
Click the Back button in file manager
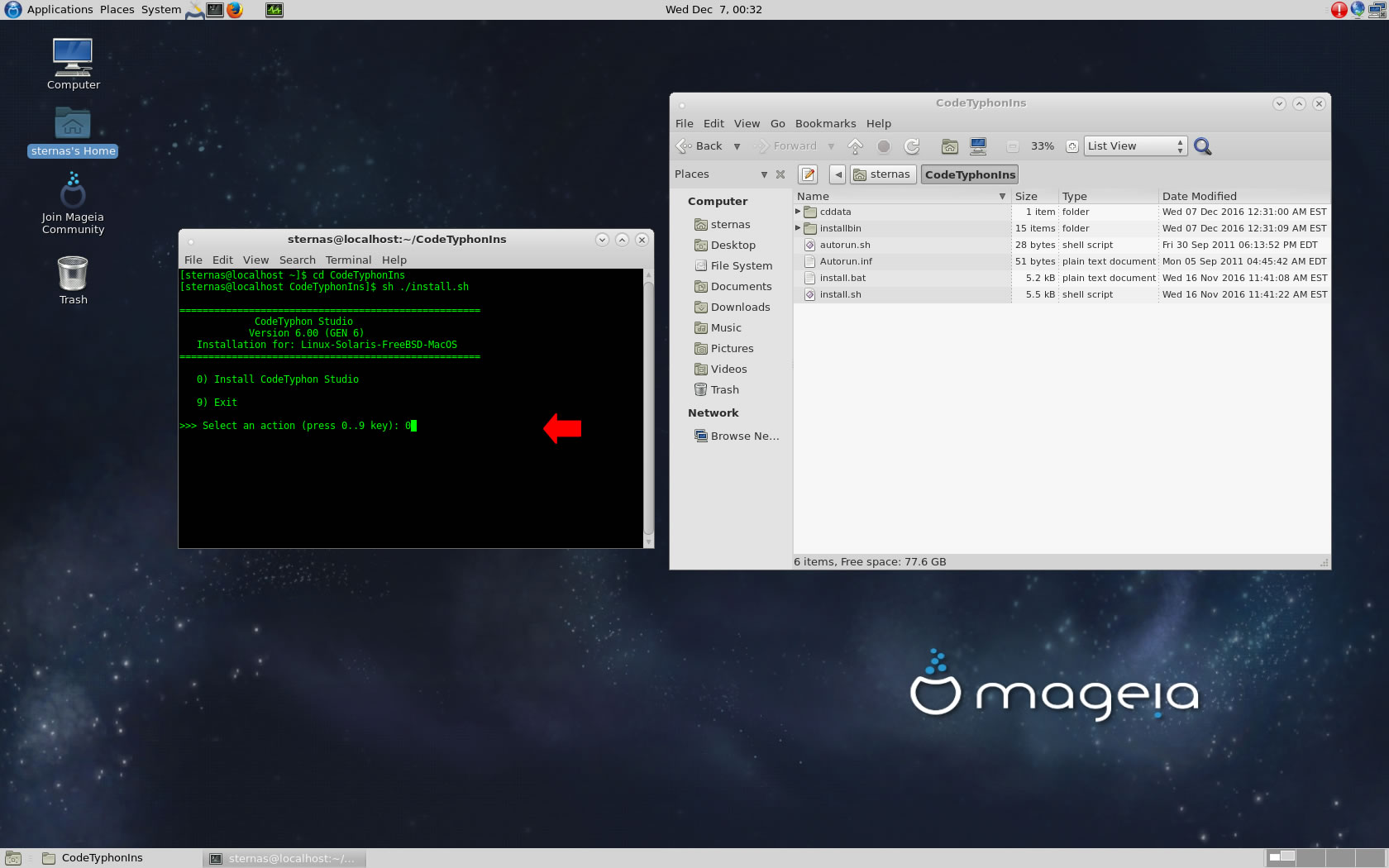[x=700, y=146]
